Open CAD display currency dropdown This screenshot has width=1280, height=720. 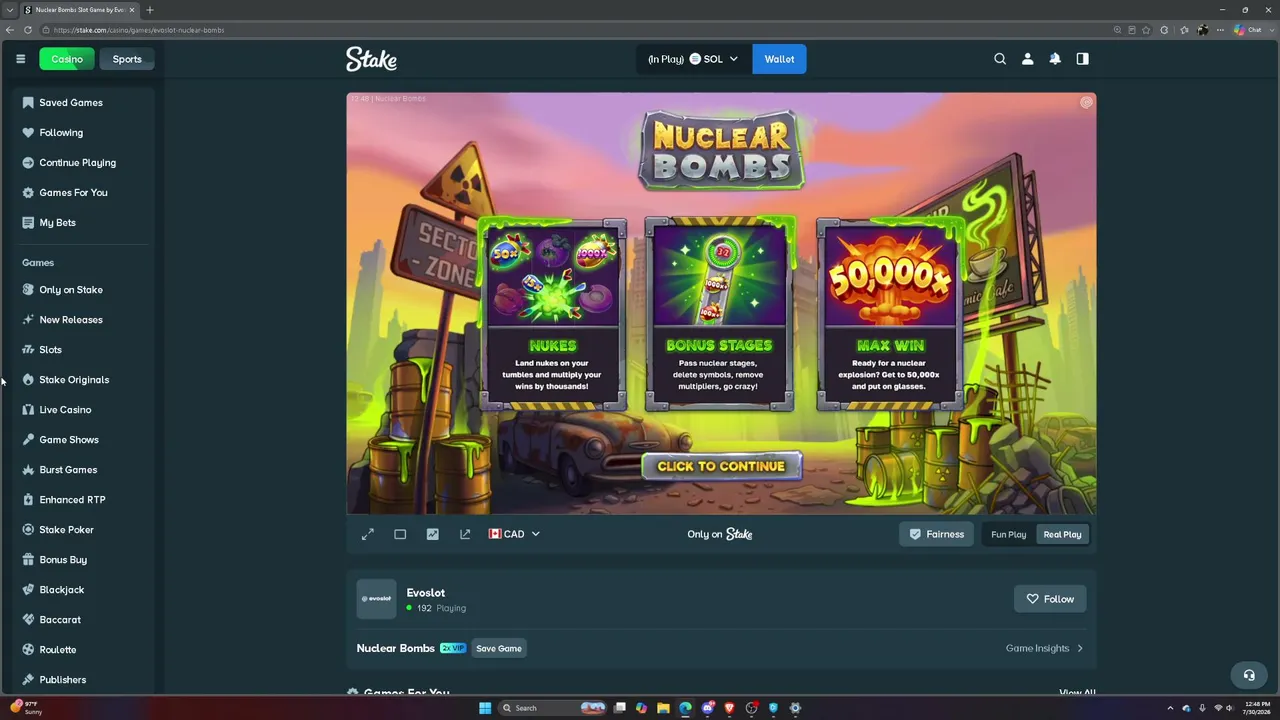514,534
